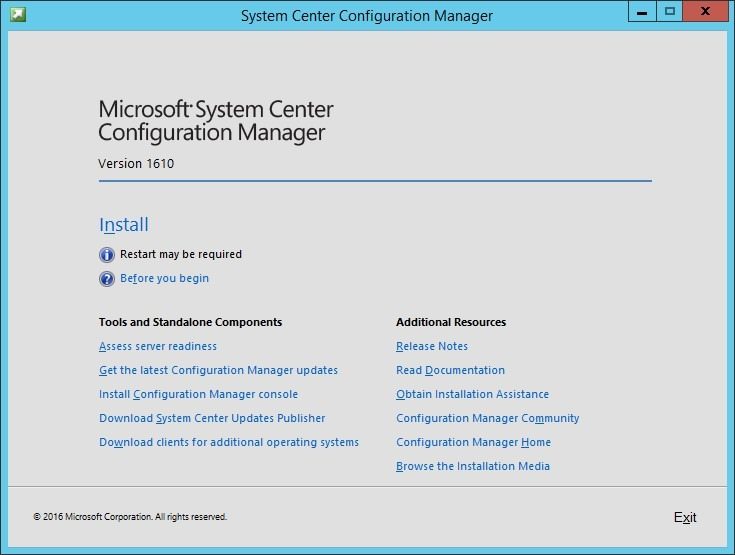This screenshot has width=735, height=555.
Task: Browse the Installation Media link
Action: click(x=473, y=466)
